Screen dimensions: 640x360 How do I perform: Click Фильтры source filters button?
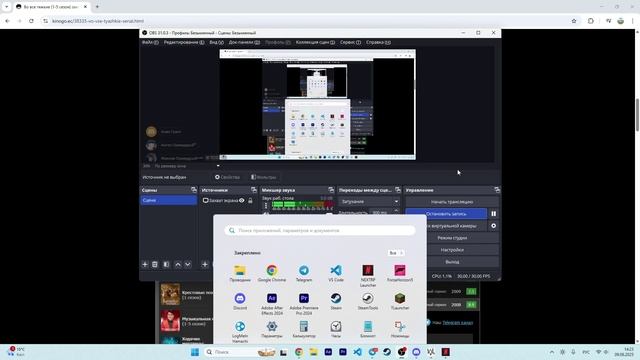pos(263,177)
